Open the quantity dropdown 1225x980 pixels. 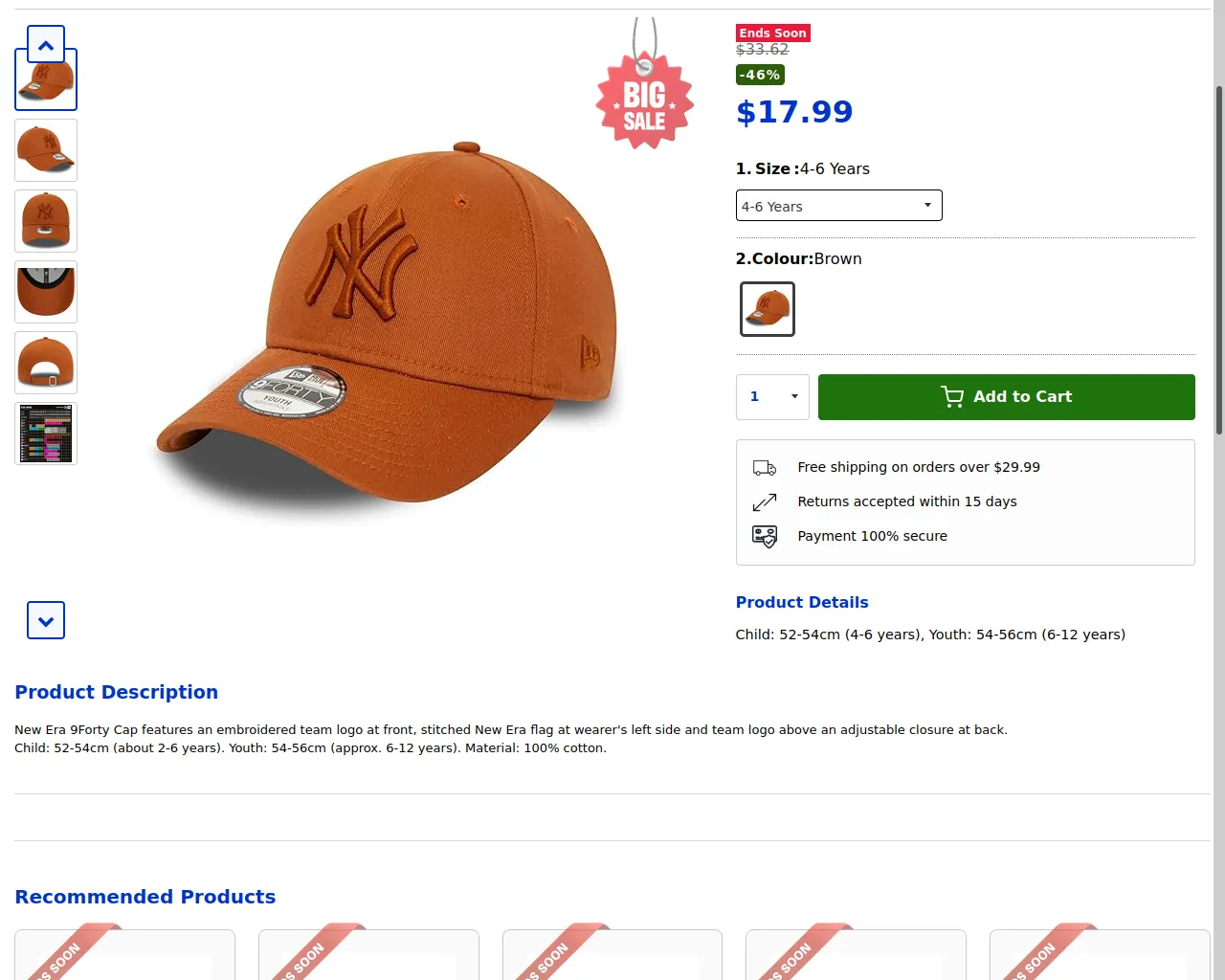click(772, 397)
